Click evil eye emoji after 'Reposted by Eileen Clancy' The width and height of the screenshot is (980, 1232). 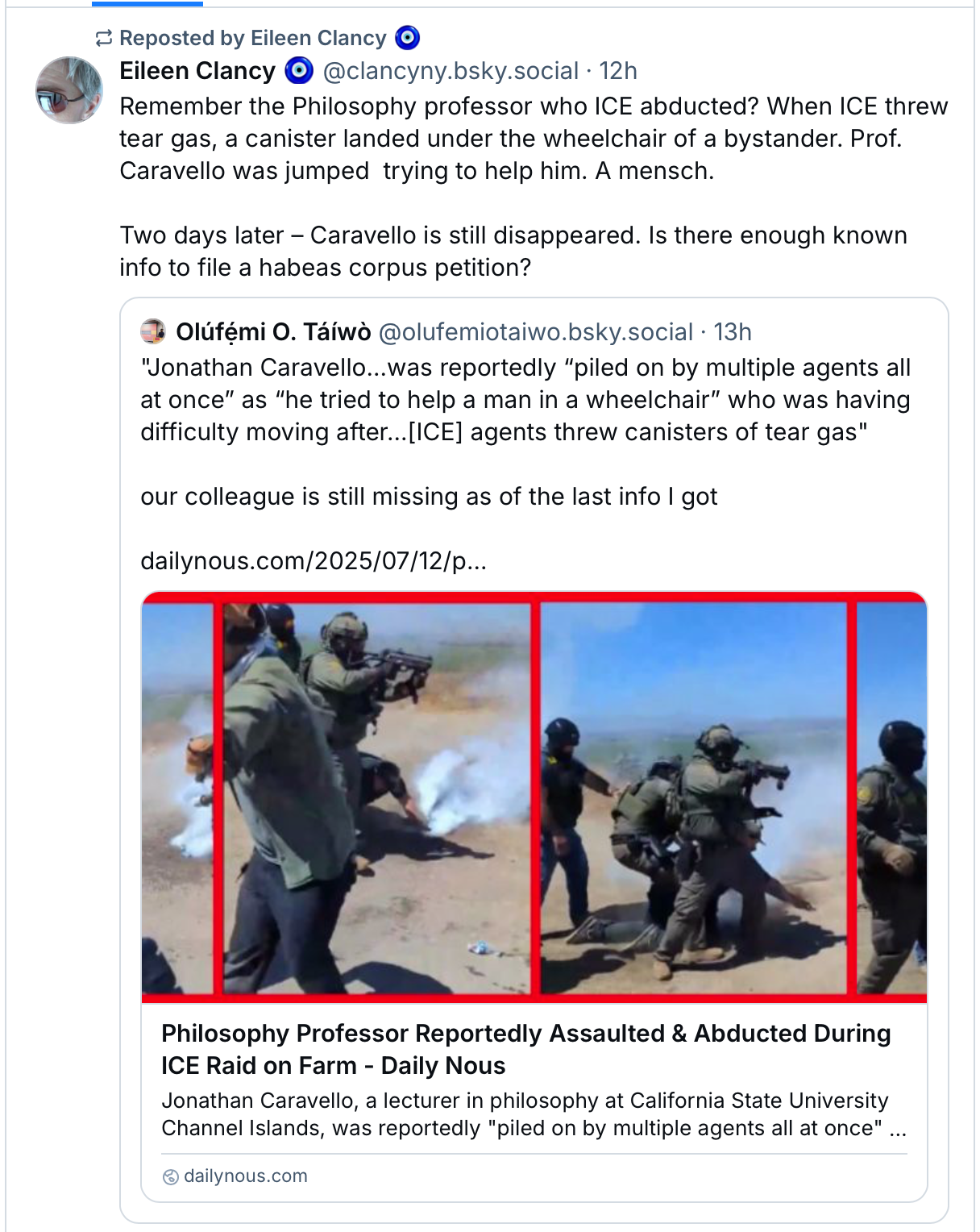coord(408,38)
